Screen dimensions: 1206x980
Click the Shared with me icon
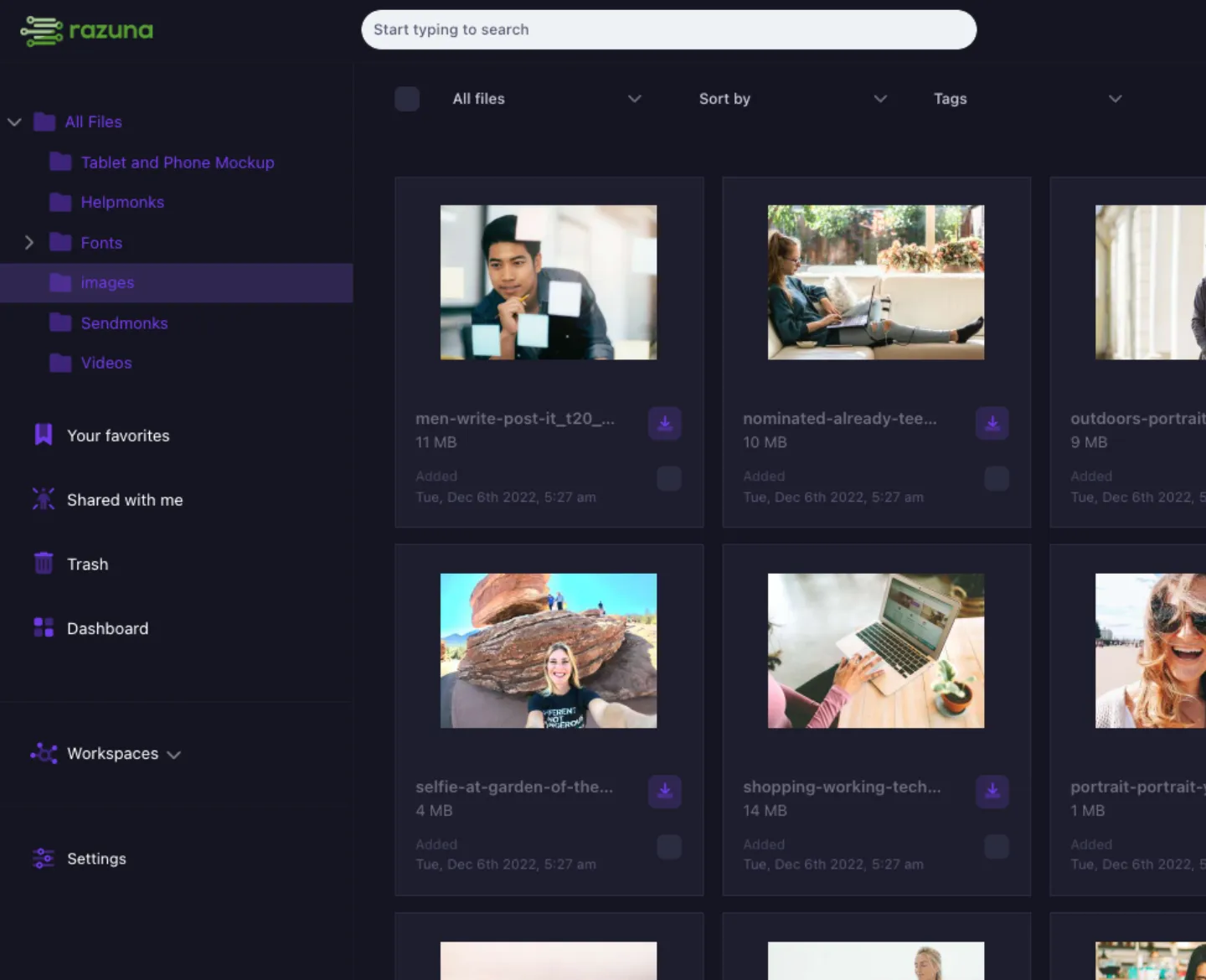(x=44, y=499)
